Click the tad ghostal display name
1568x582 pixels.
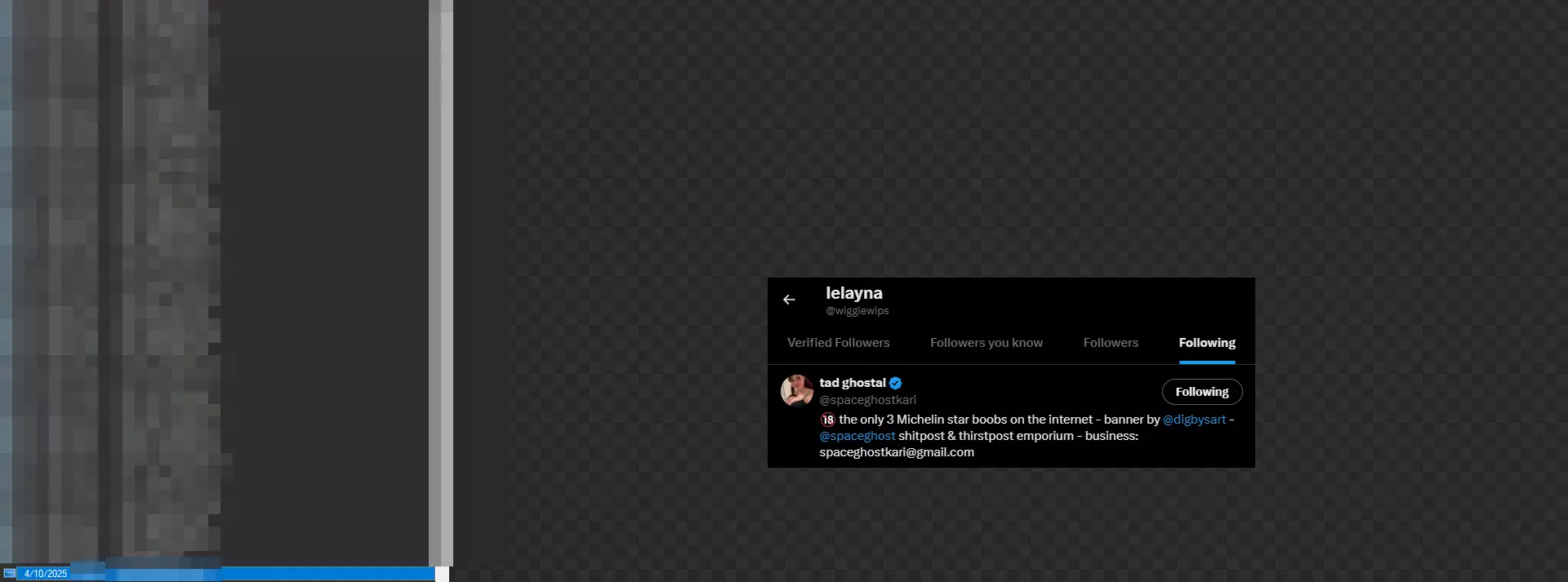coord(853,383)
